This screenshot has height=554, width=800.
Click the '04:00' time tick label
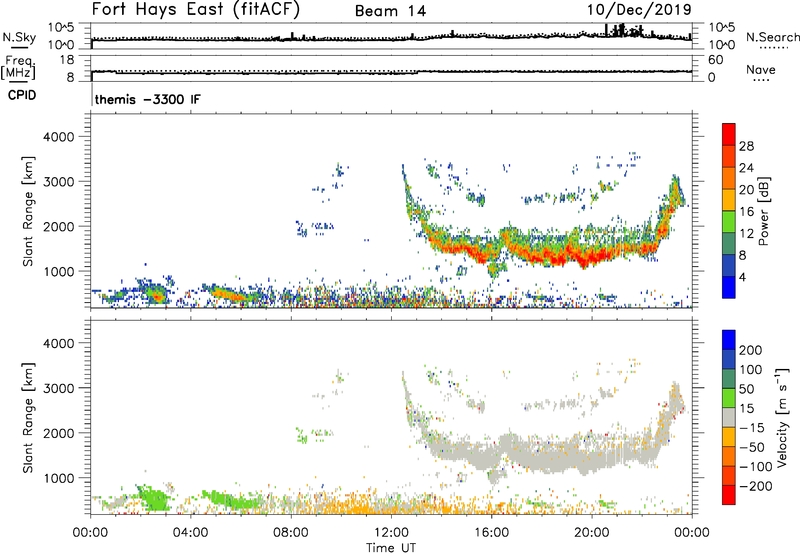click(x=191, y=533)
